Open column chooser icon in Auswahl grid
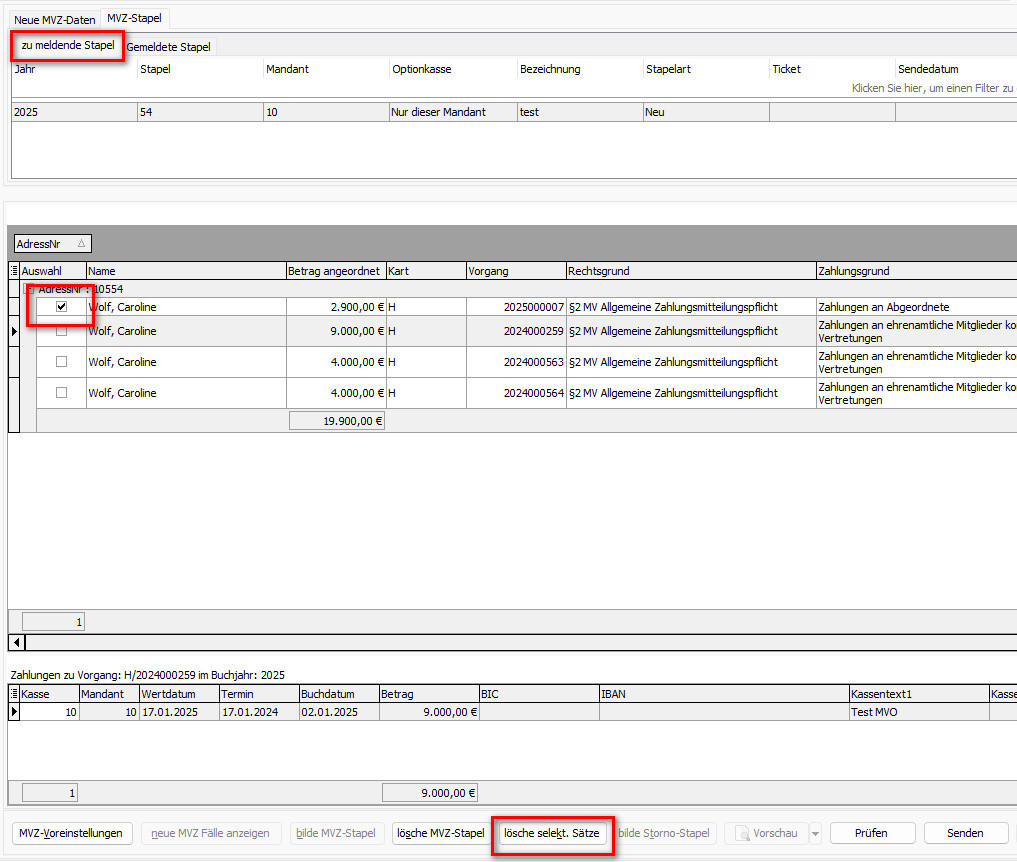Screen dimensions: 1017x862 point(14,271)
